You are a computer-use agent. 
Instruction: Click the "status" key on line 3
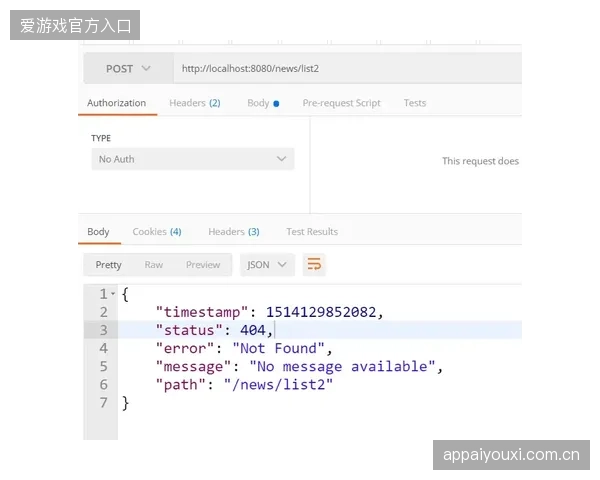click(x=189, y=330)
